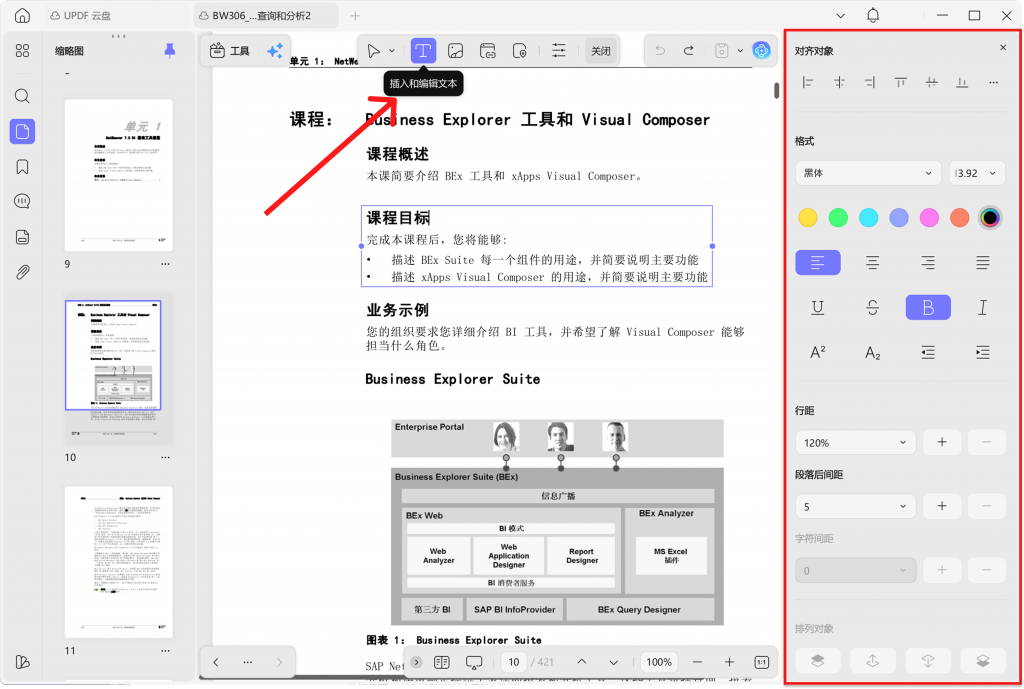Open the 段落后间距 dropdown showing 5
The image size is (1024, 689).
click(856, 507)
